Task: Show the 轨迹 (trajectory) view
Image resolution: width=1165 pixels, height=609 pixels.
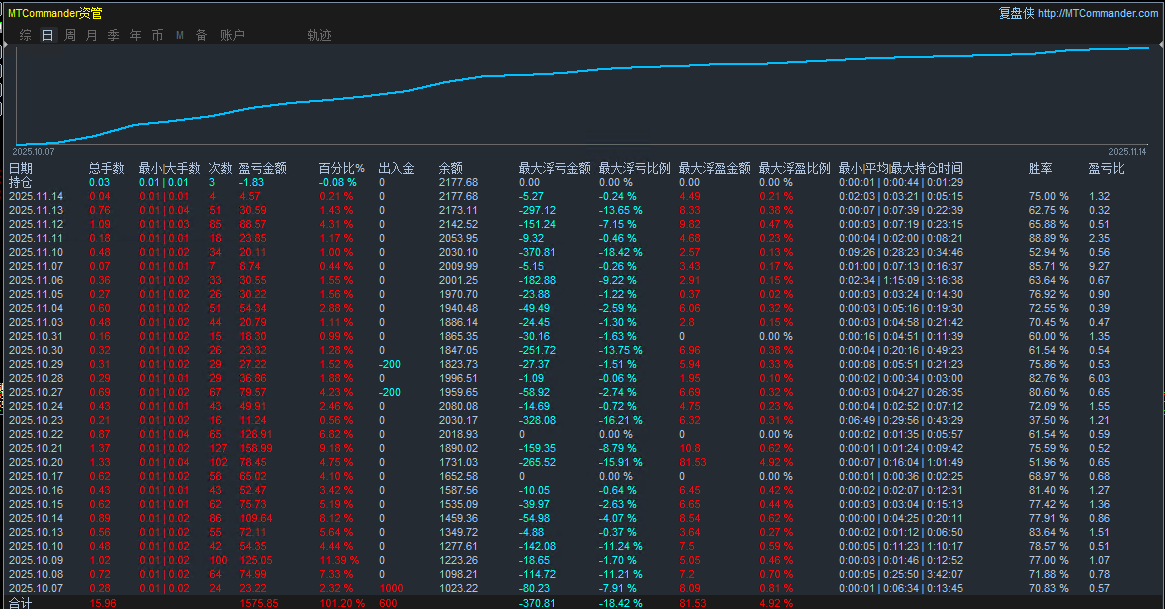Action: tap(318, 34)
